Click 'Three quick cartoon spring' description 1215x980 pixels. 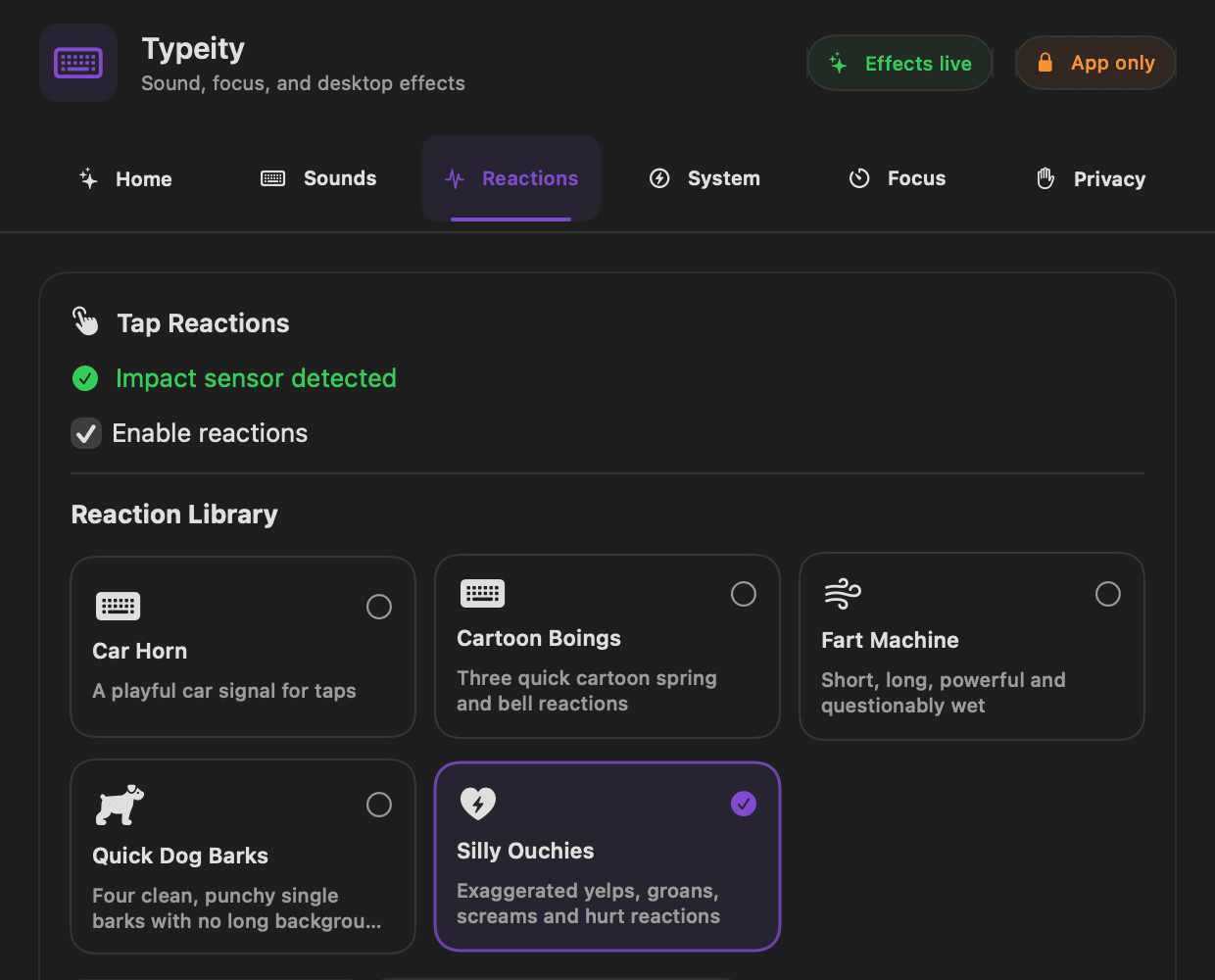coord(587,678)
